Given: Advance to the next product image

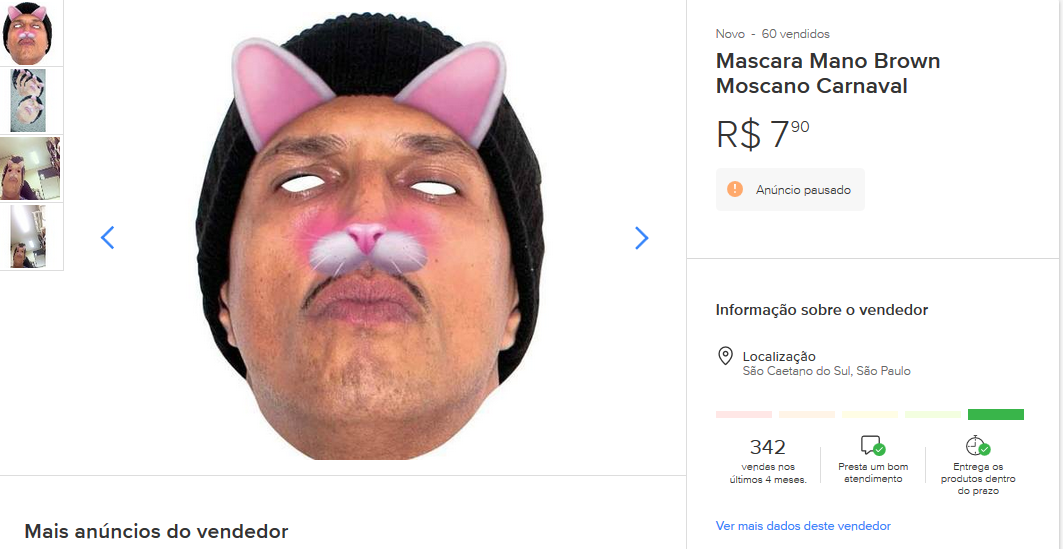Looking at the screenshot, I should click(x=641, y=238).
